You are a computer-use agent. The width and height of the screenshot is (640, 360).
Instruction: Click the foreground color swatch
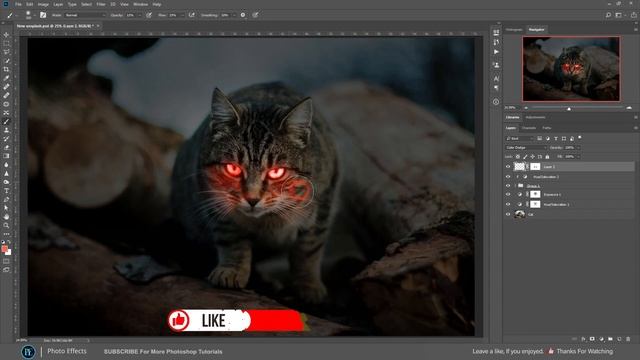point(4,249)
